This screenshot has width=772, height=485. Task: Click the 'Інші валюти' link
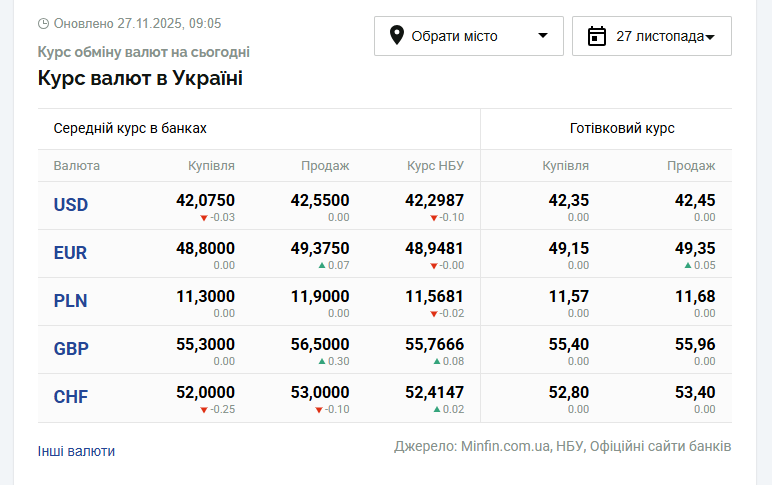click(x=76, y=451)
